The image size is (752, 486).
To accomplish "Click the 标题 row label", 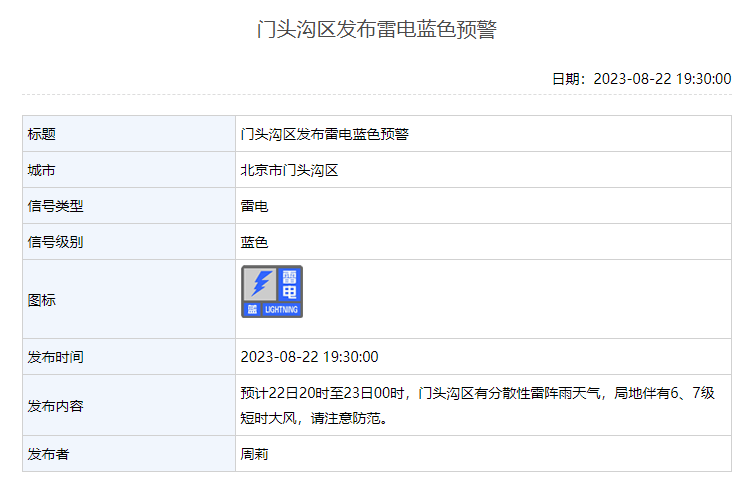I will click(42, 134).
